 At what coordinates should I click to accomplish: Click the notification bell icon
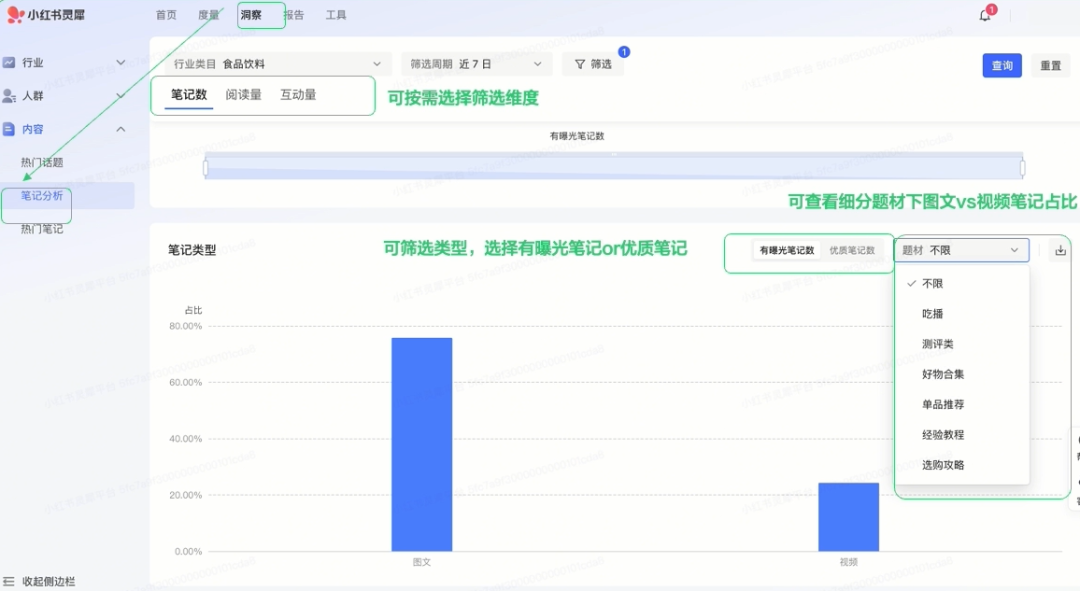(x=985, y=15)
